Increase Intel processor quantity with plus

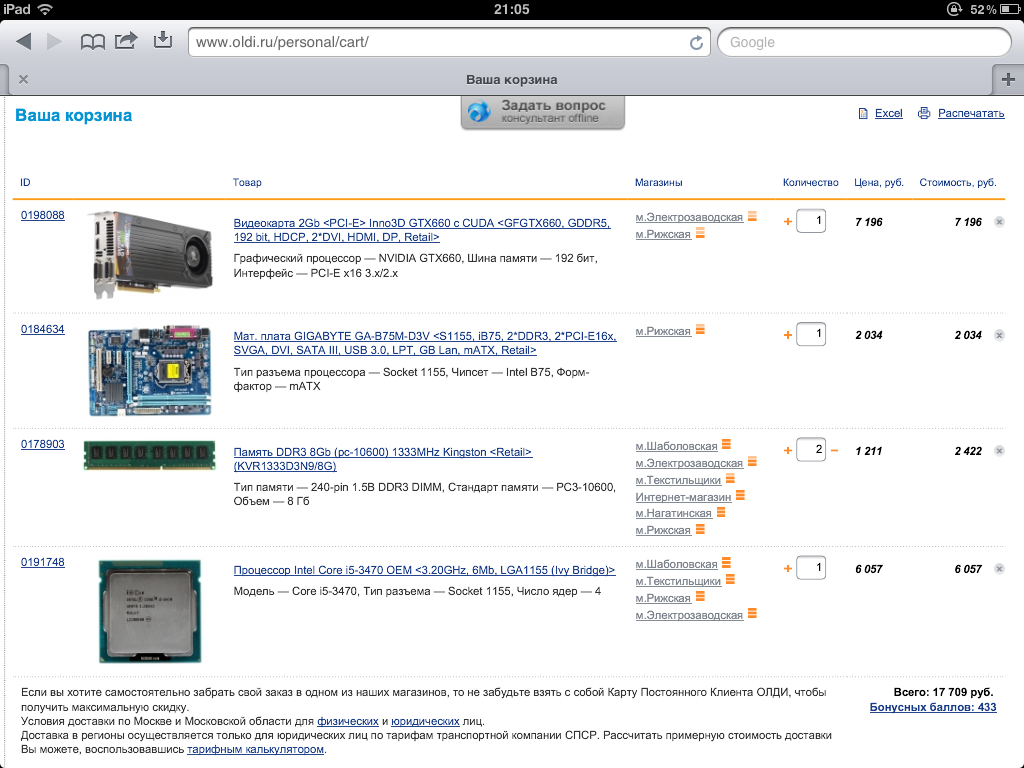click(x=788, y=568)
